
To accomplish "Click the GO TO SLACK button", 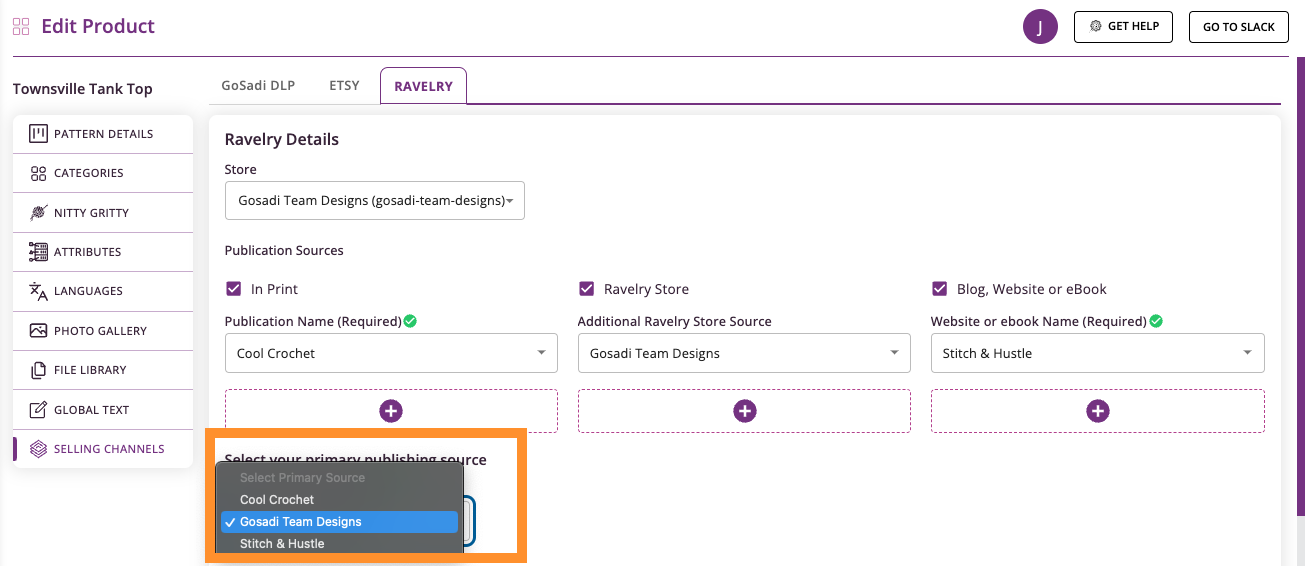I will 1238,27.
